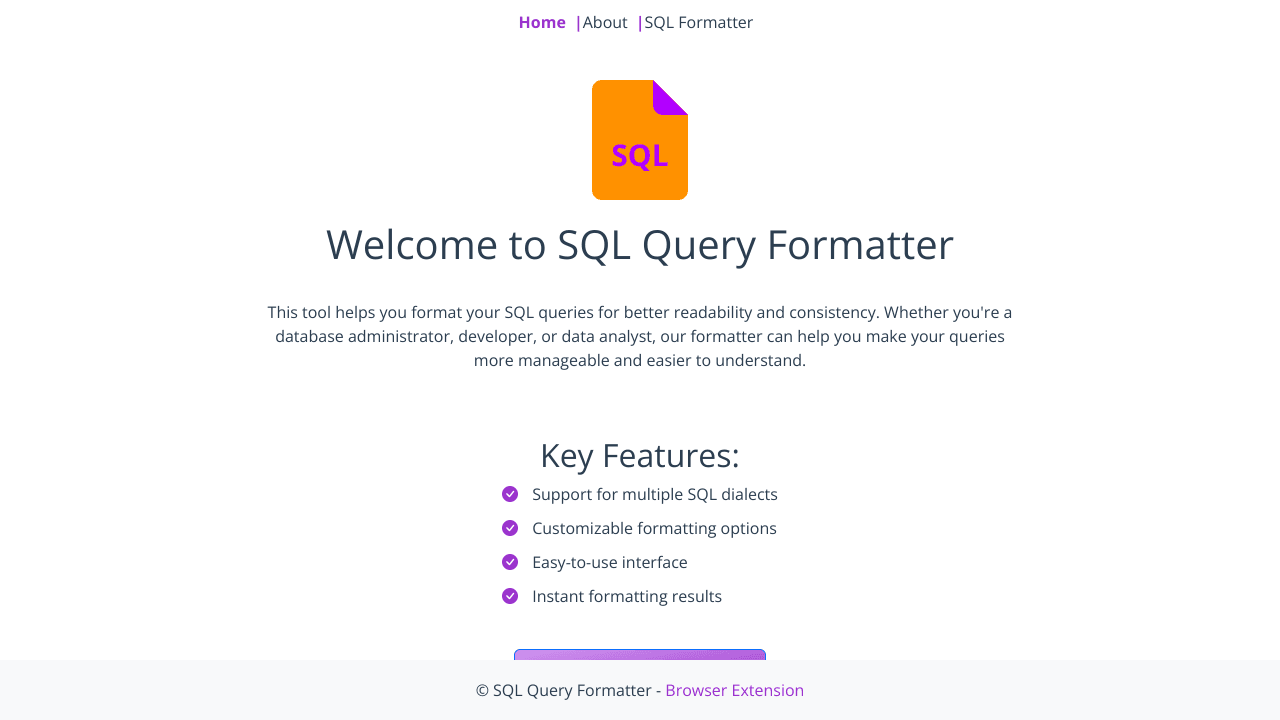Click the 'Welcome to SQL Query Formatter' heading
Viewport: 1280px width, 720px height.
(x=640, y=245)
